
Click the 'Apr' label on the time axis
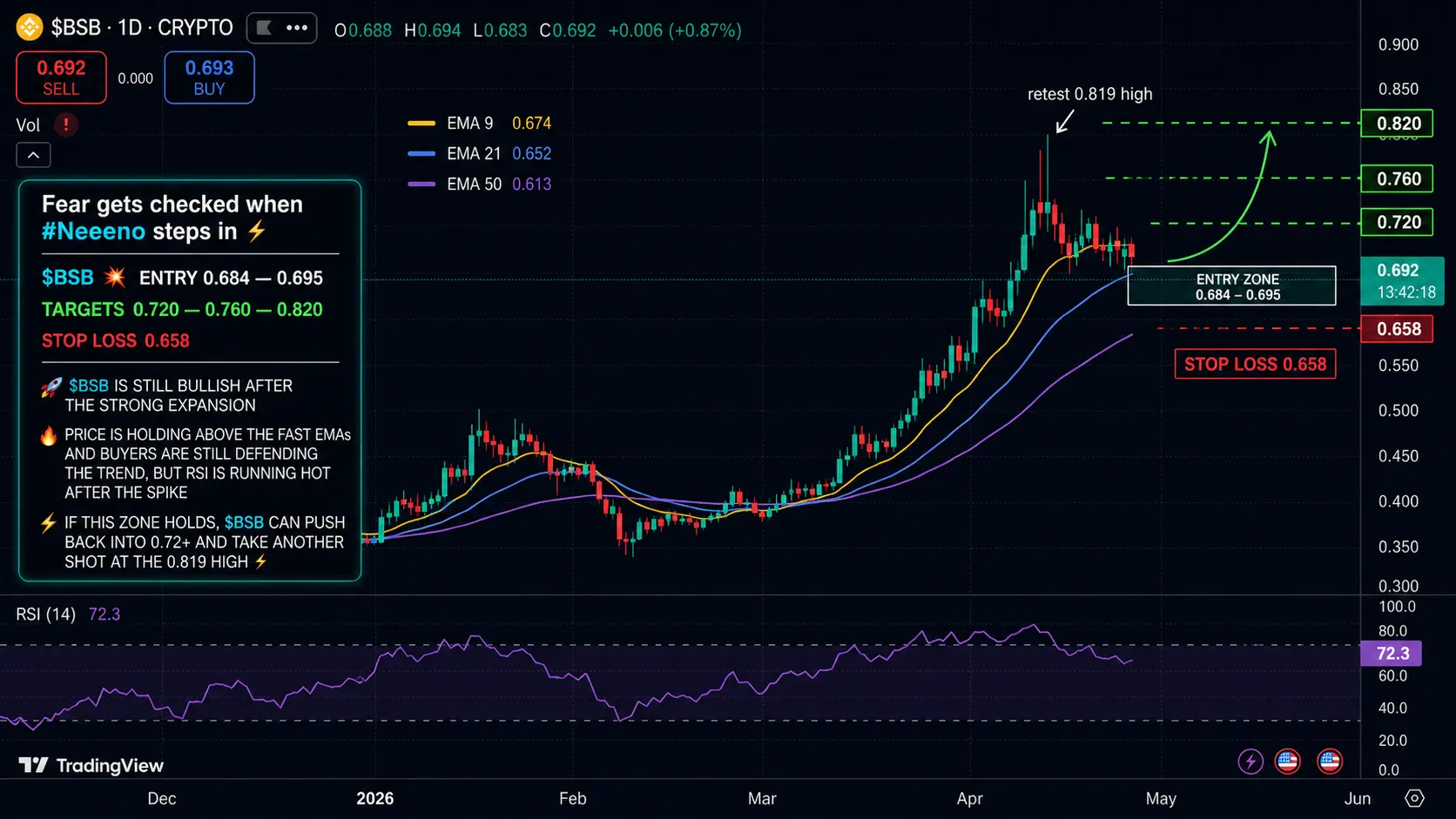[969, 798]
